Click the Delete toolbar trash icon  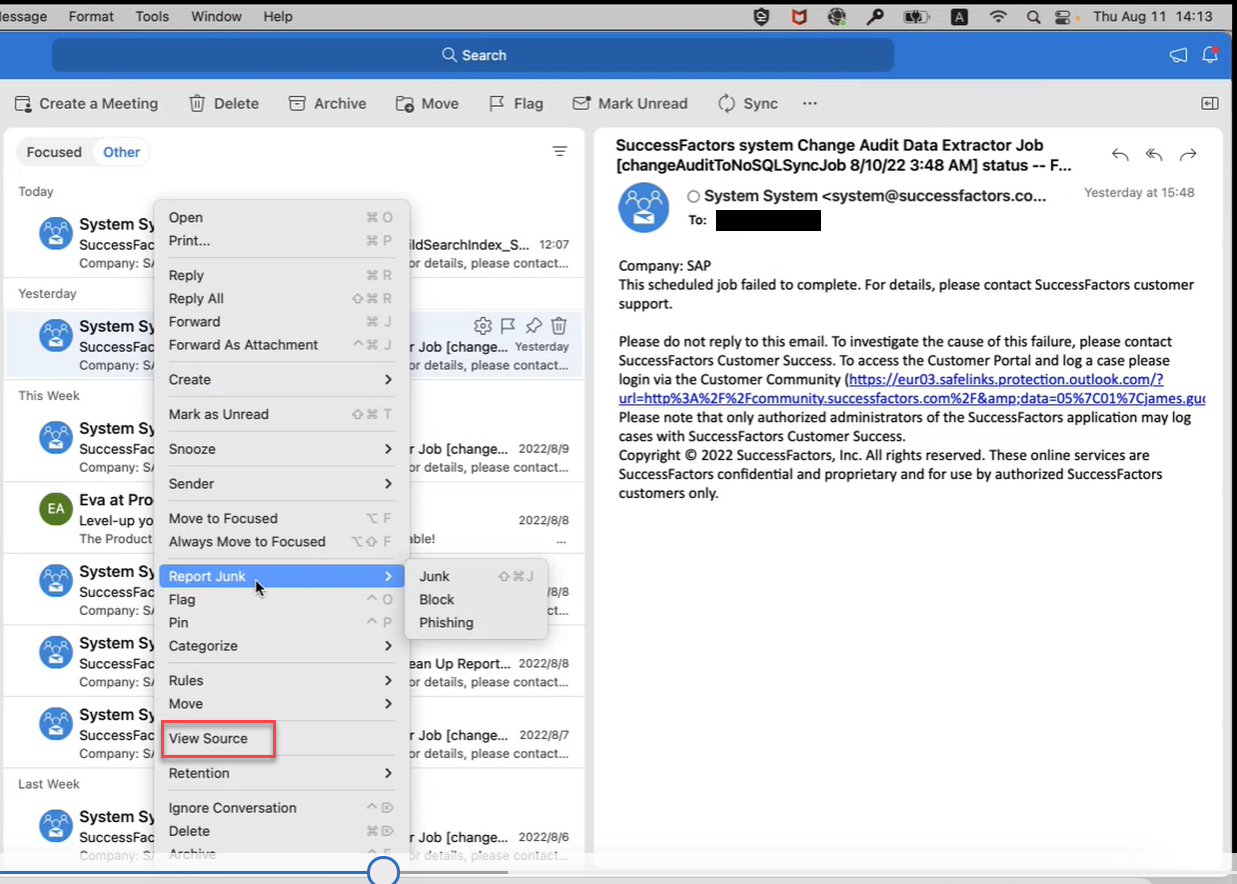(x=198, y=104)
